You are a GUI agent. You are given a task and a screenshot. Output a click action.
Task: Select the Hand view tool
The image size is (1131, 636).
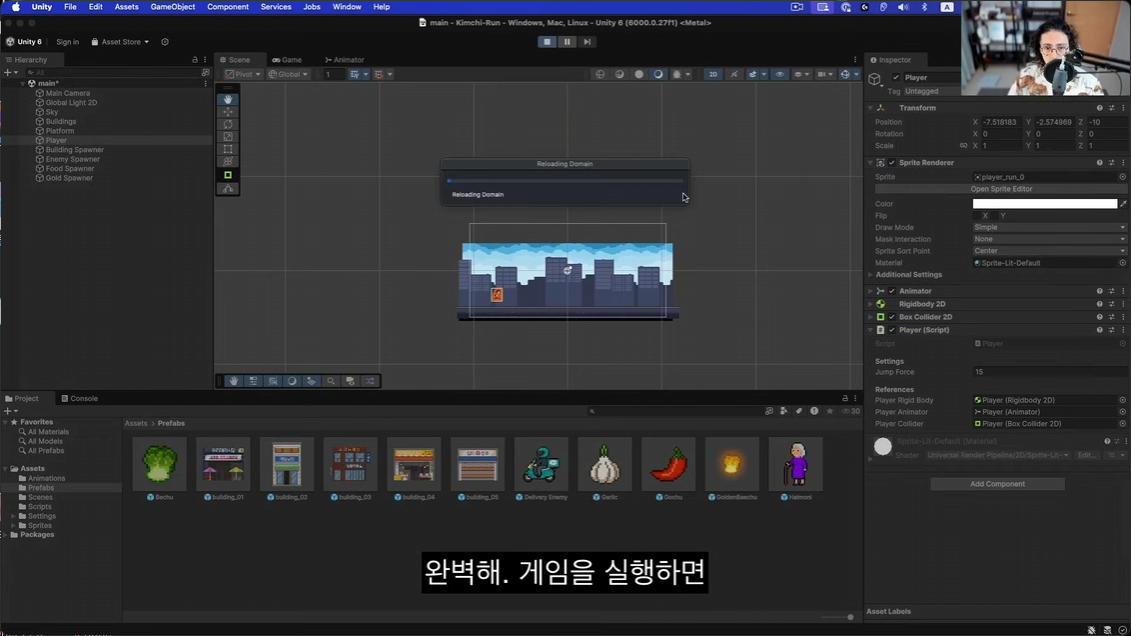click(x=228, y=99)
